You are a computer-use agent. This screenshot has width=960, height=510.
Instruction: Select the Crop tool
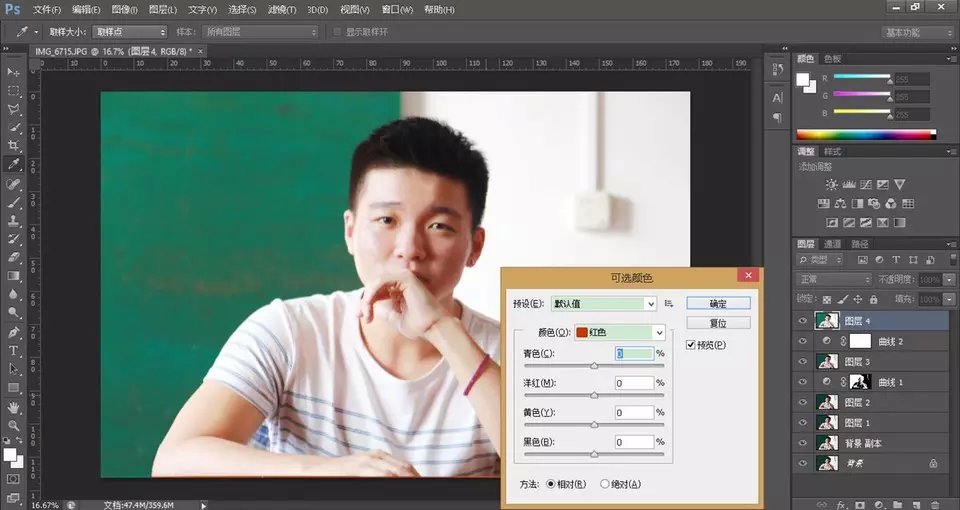[13, 145]
